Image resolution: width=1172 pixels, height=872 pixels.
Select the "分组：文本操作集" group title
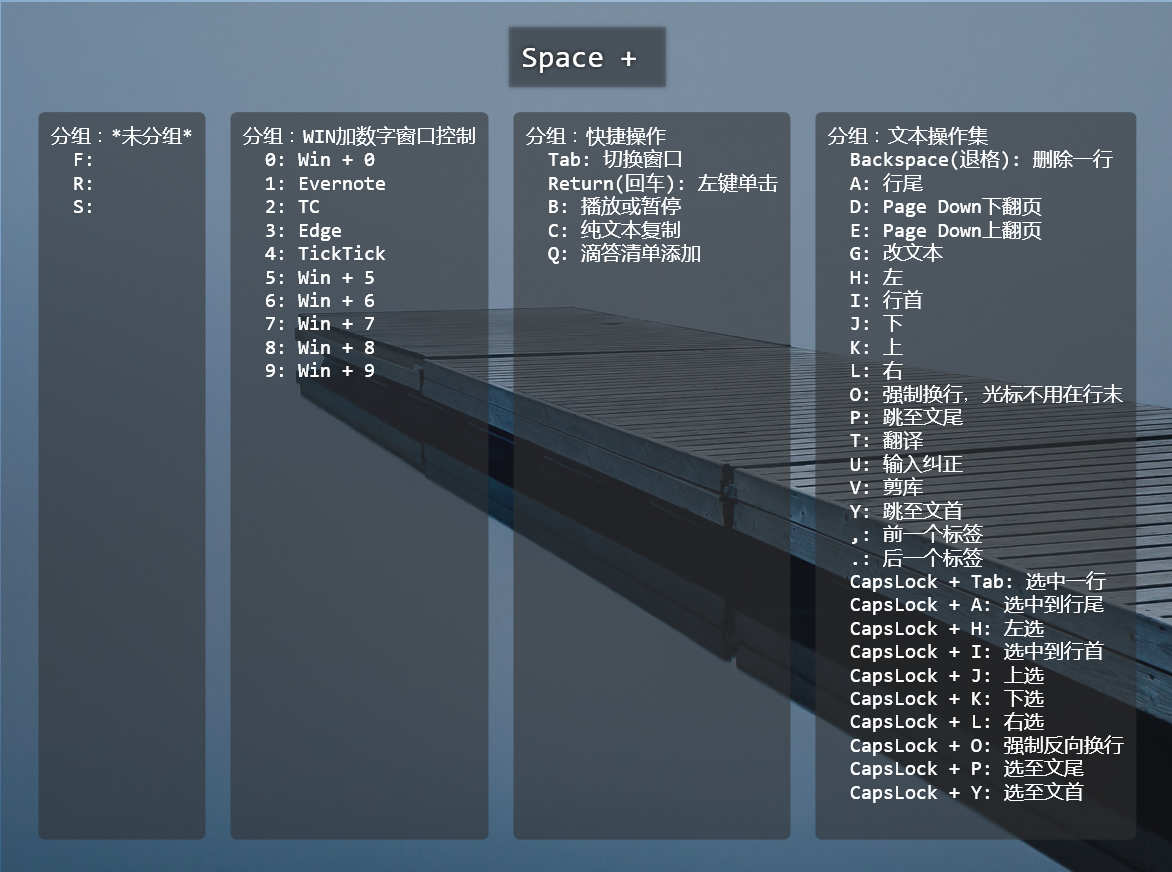coord(907,136)
